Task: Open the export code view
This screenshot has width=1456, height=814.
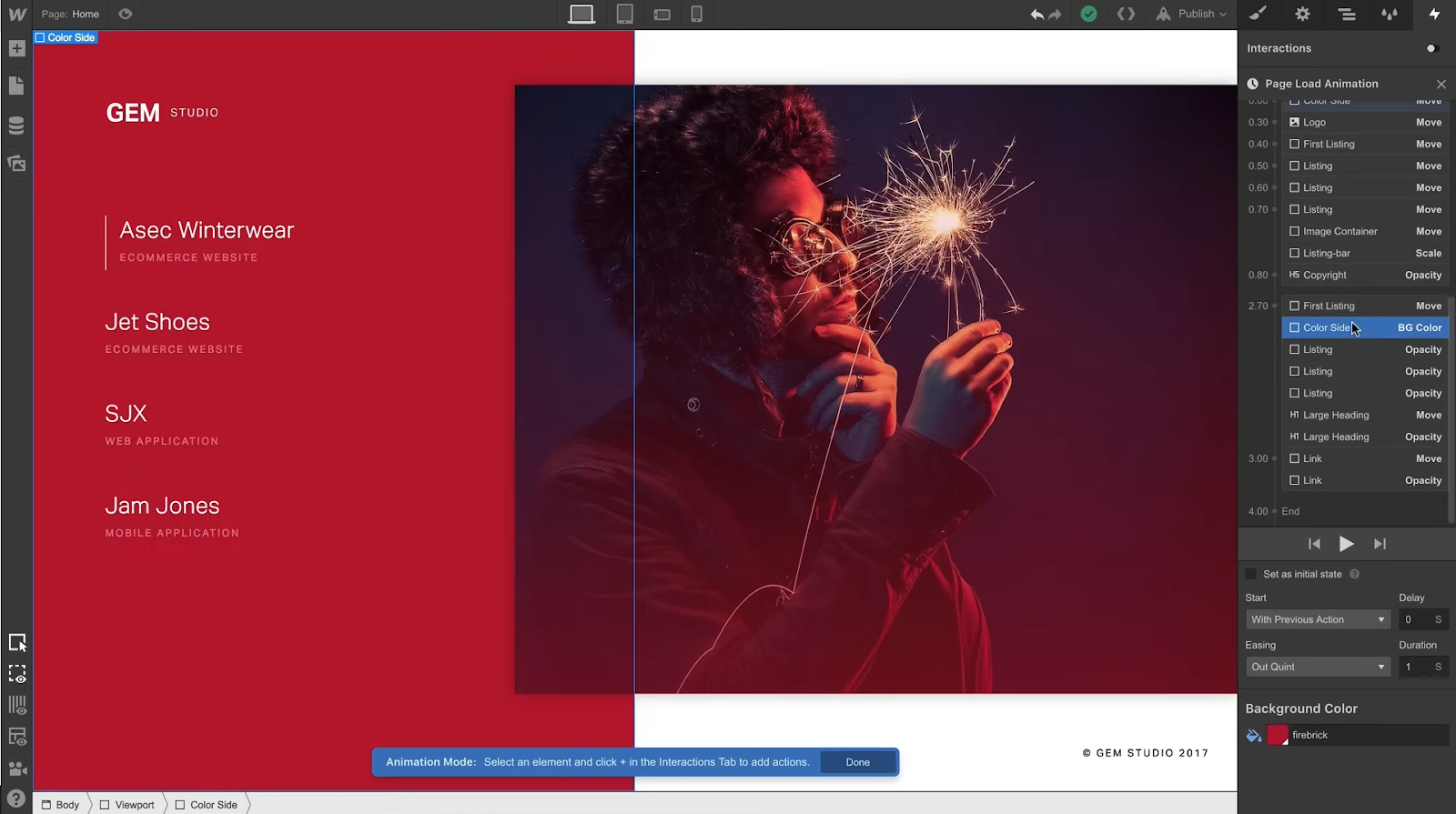Action: pyautogui.click(x=1126, y=14)
